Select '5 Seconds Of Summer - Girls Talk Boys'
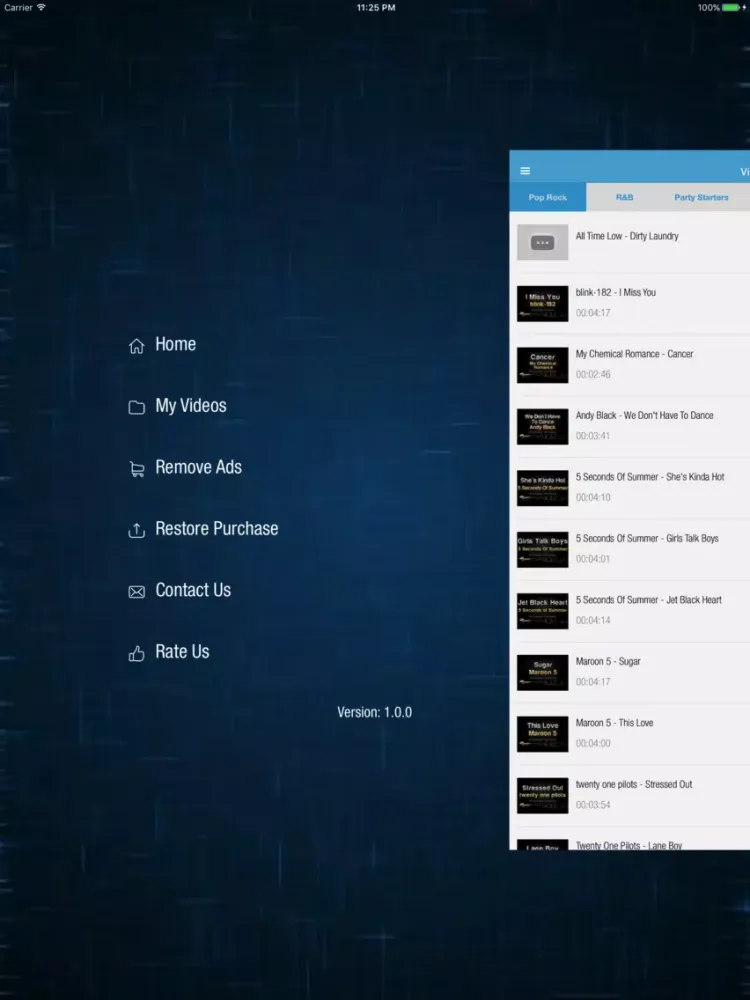This screenshot has width=750, height=1000. tap(647, 538)
